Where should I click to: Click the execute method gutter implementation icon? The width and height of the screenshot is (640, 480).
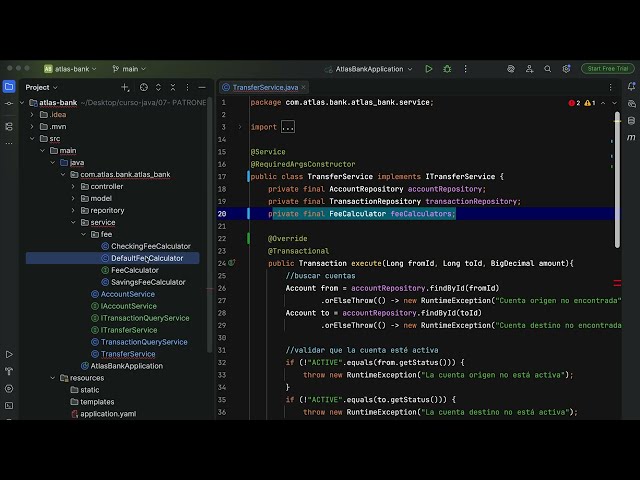click(232, 263)
